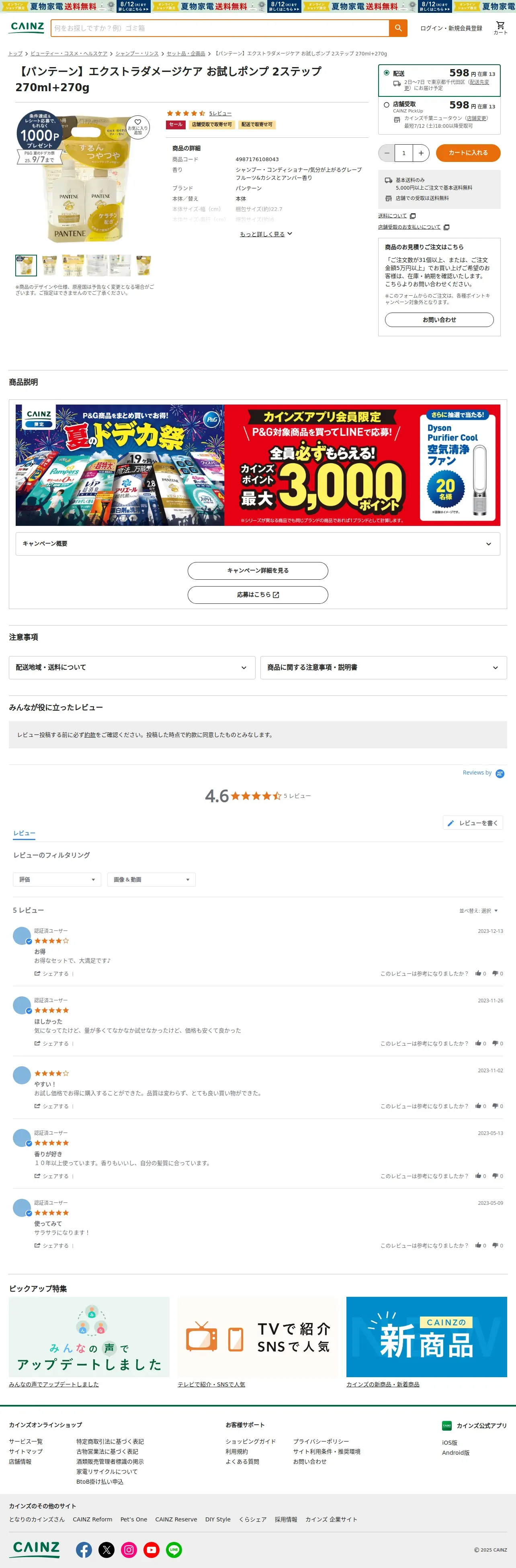This screenshot has height=1568, width=516.
Task: Click レビューを書く button
Action: 473,823
